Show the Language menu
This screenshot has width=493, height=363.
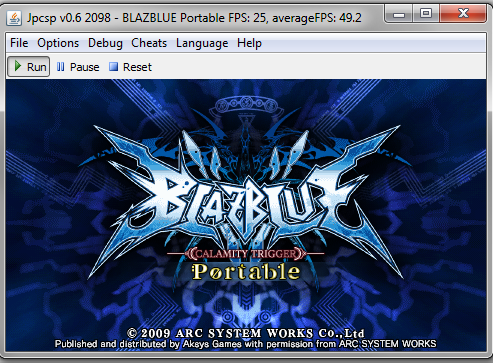pyautogui.click(x=202, y=43)
